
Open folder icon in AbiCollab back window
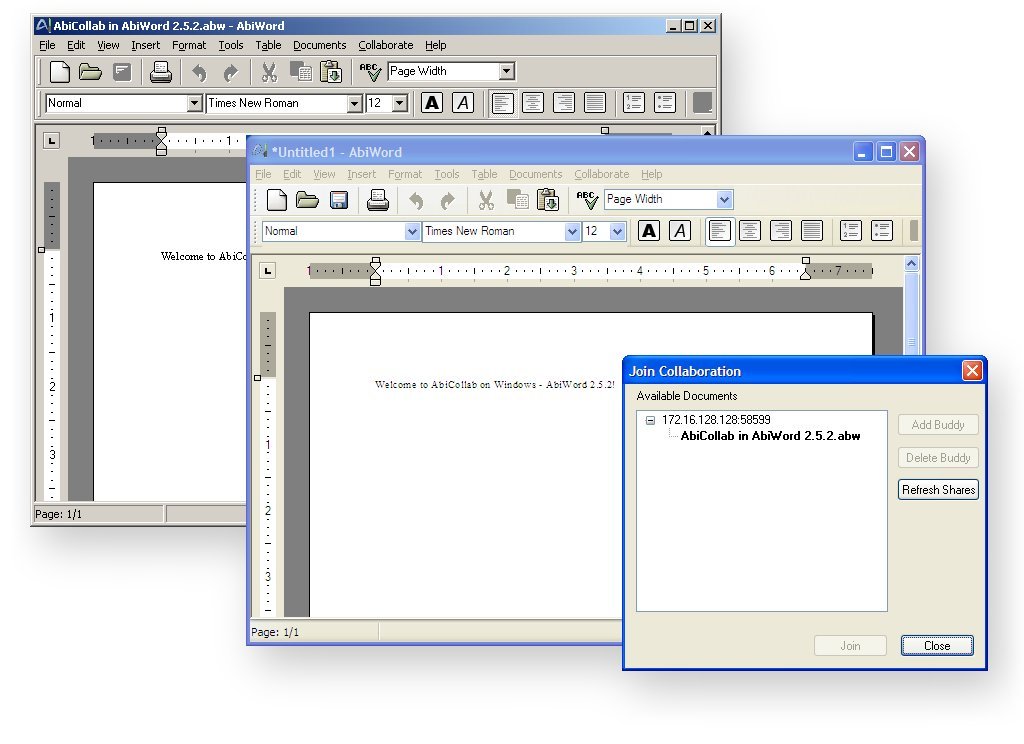point(90,72)
